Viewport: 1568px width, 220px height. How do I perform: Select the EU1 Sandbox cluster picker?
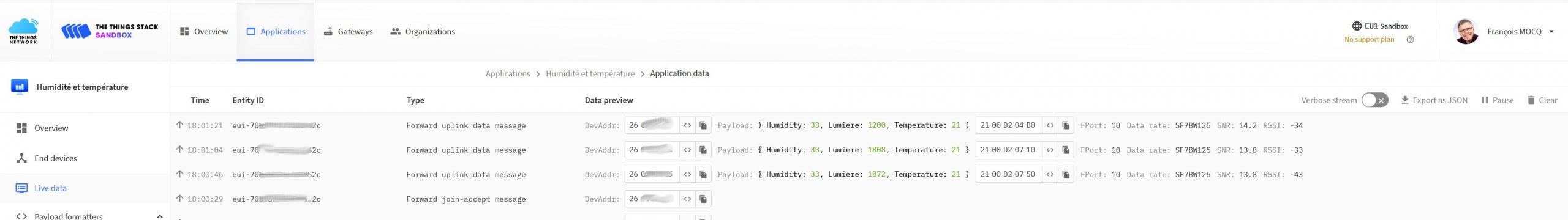tap(1380, 26)
